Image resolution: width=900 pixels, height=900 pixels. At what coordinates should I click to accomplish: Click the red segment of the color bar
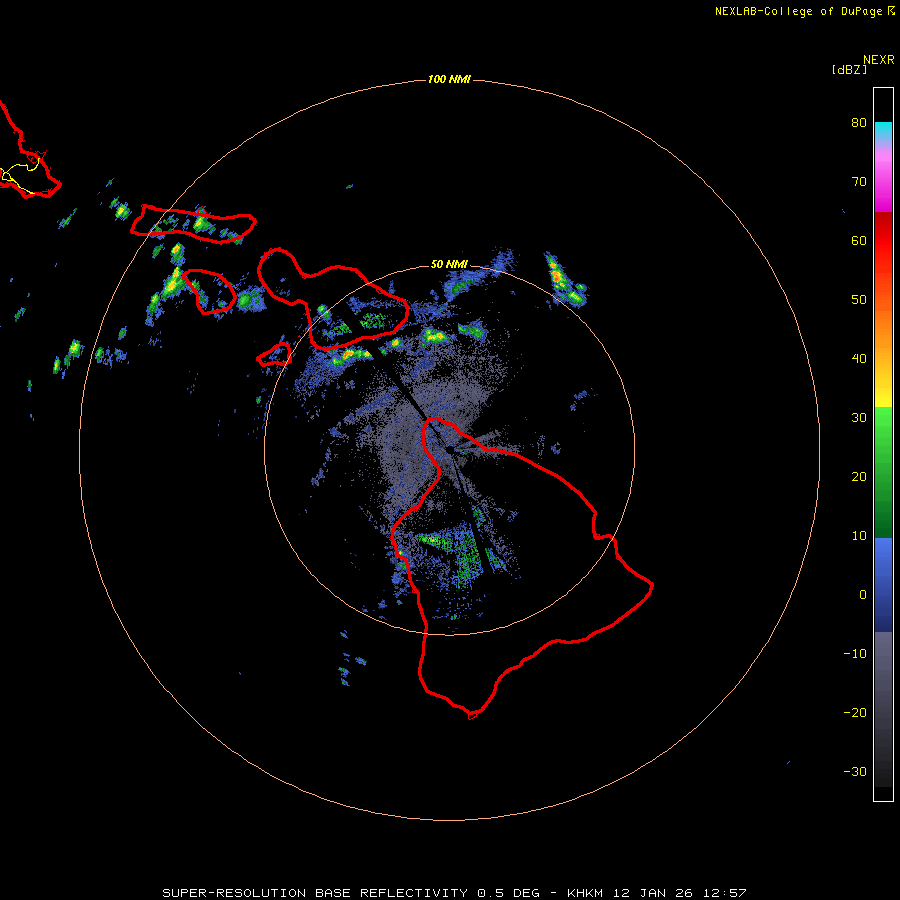point(883,241)
